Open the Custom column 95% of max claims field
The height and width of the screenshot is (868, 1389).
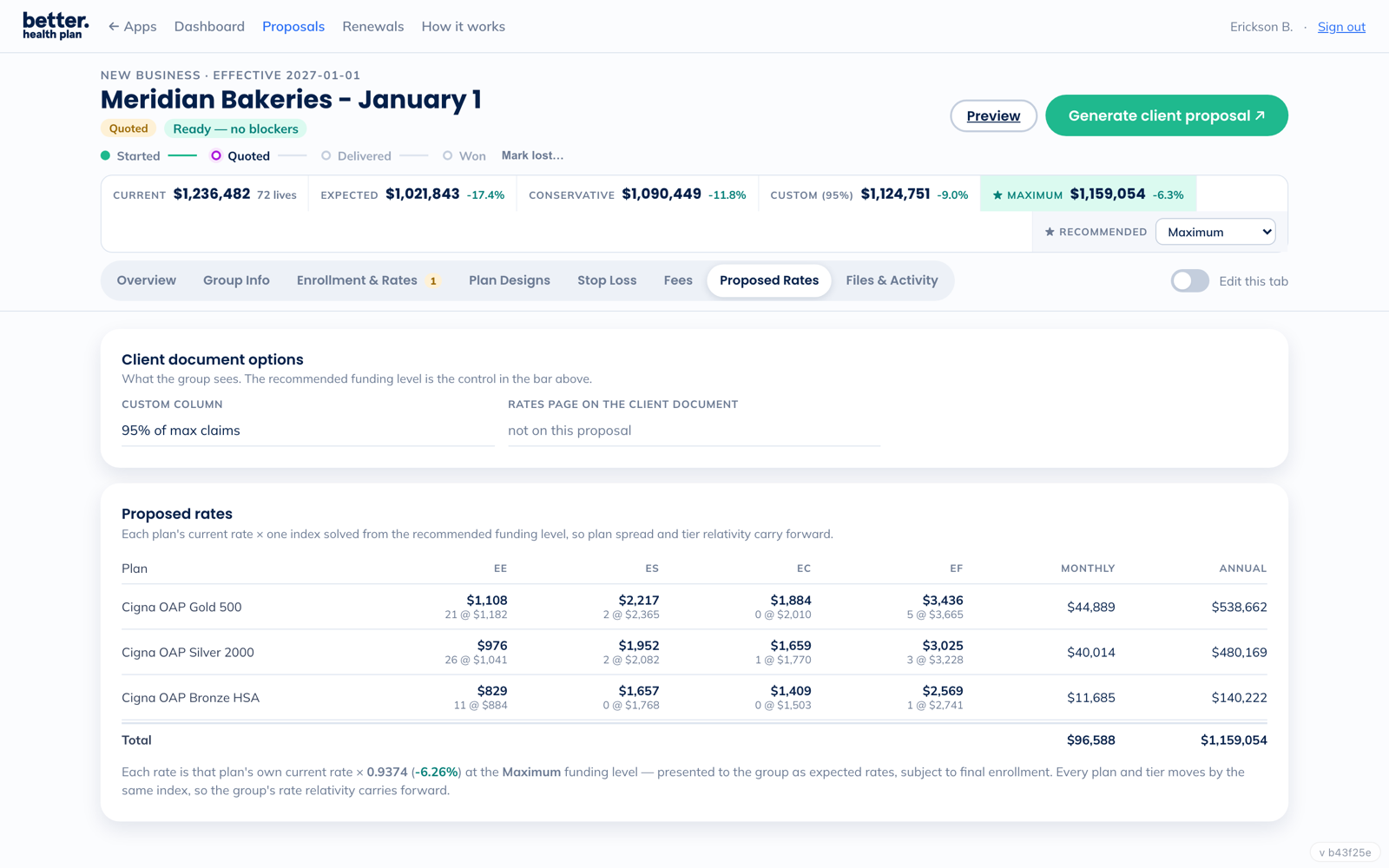[x=308, y=431]
